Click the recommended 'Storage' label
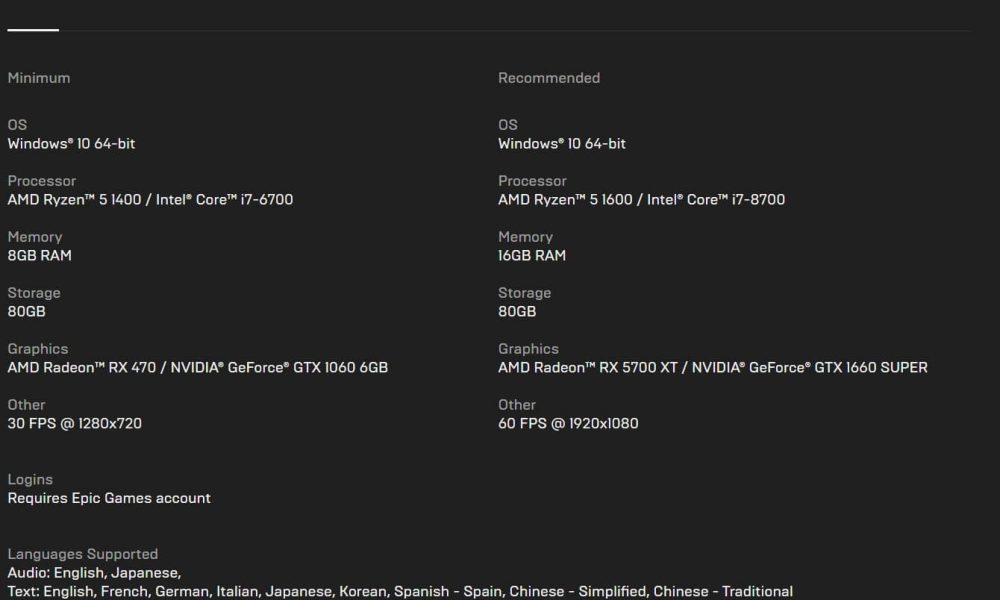Viewport: 1000px width, 600px height. (x=525, y=293)
